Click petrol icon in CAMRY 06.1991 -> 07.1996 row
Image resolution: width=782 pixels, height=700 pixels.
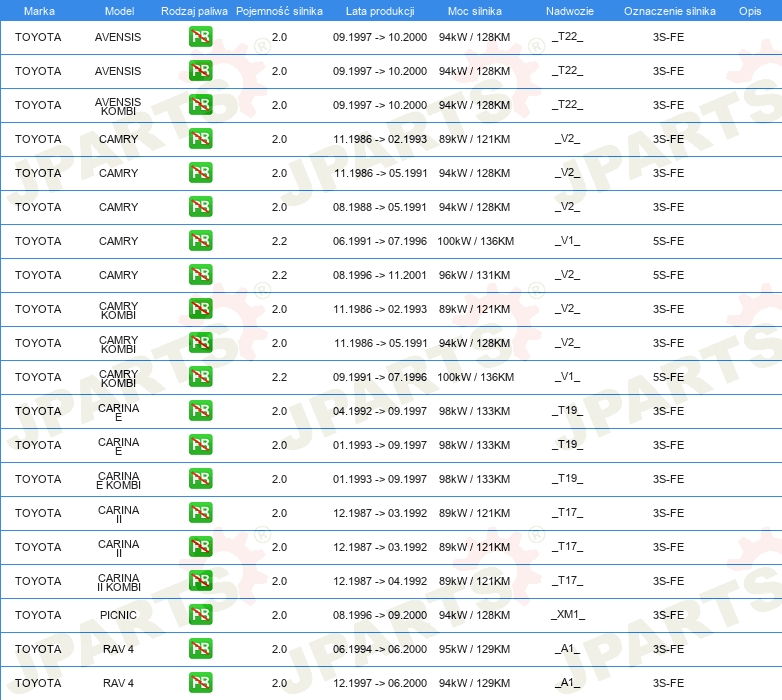200,240
